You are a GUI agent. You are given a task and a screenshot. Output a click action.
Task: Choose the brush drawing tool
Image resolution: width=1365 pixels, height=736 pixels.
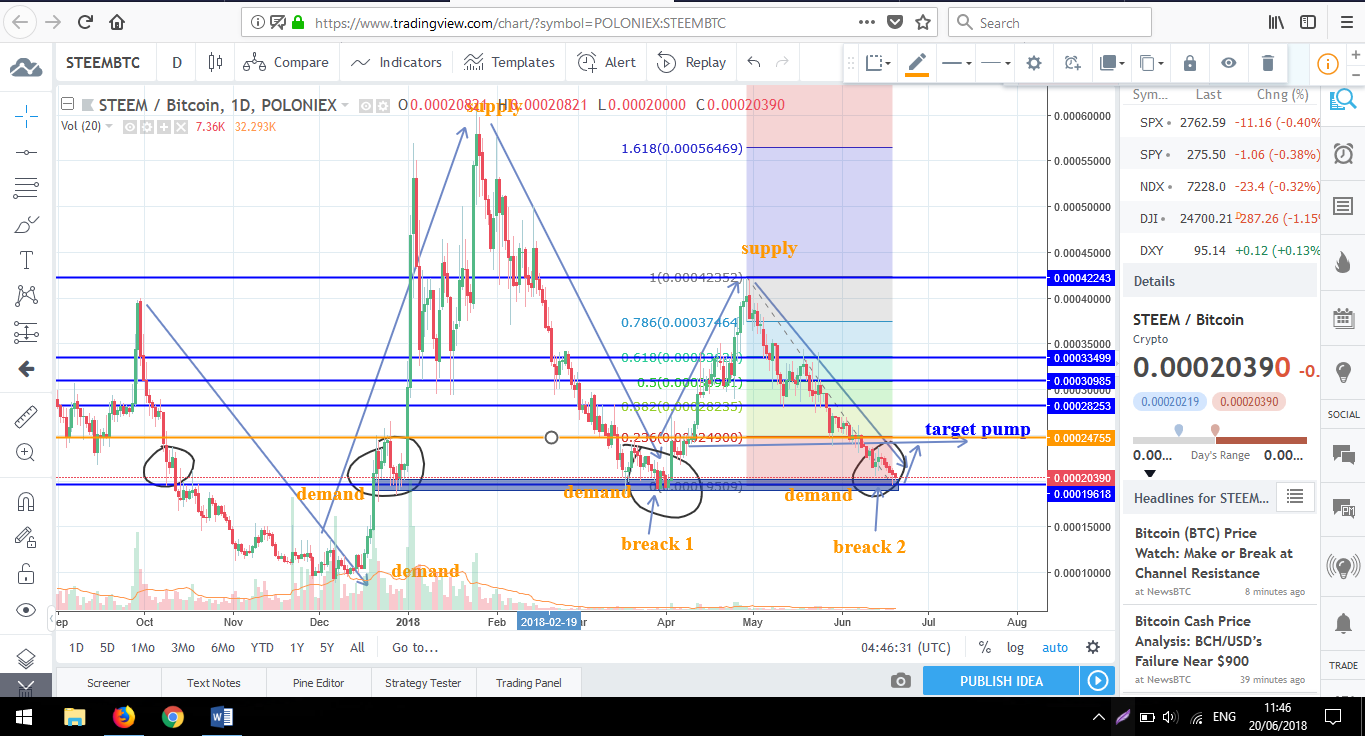pos(26,224)
